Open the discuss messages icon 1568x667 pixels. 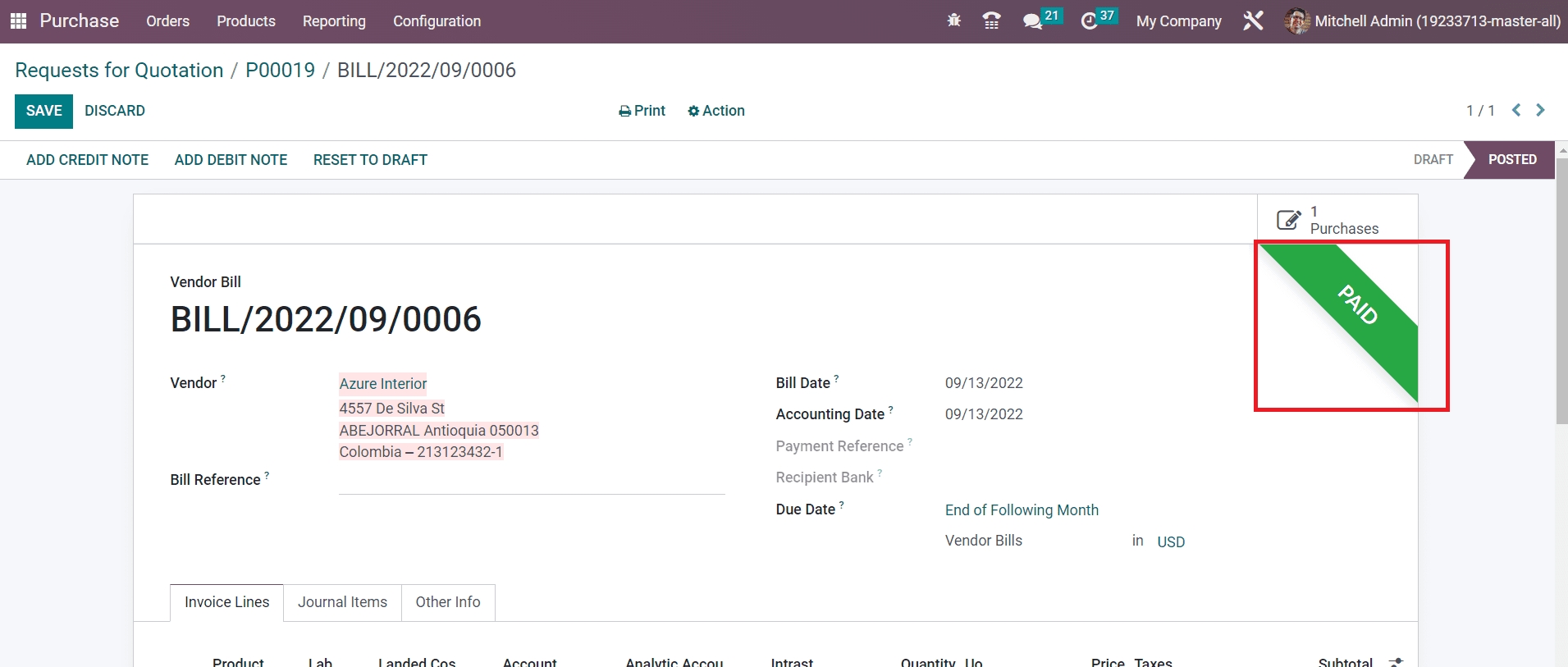pyautogui.click(x=1033, y=21)
